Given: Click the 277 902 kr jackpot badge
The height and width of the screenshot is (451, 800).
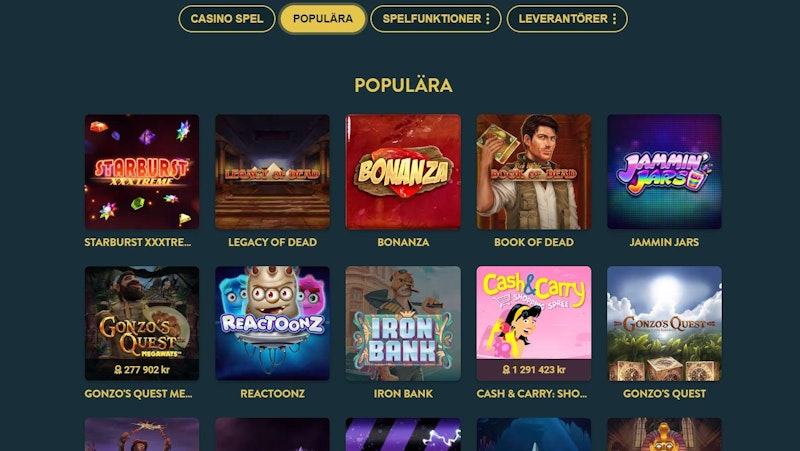Looking at the screenshot, I should tap(142, 369).
